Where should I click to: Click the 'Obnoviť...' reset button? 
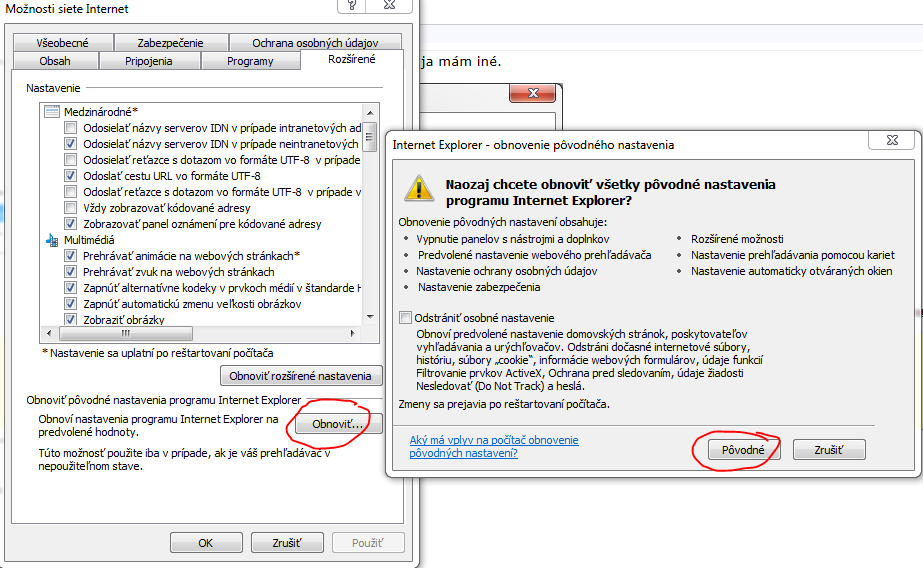338,424
